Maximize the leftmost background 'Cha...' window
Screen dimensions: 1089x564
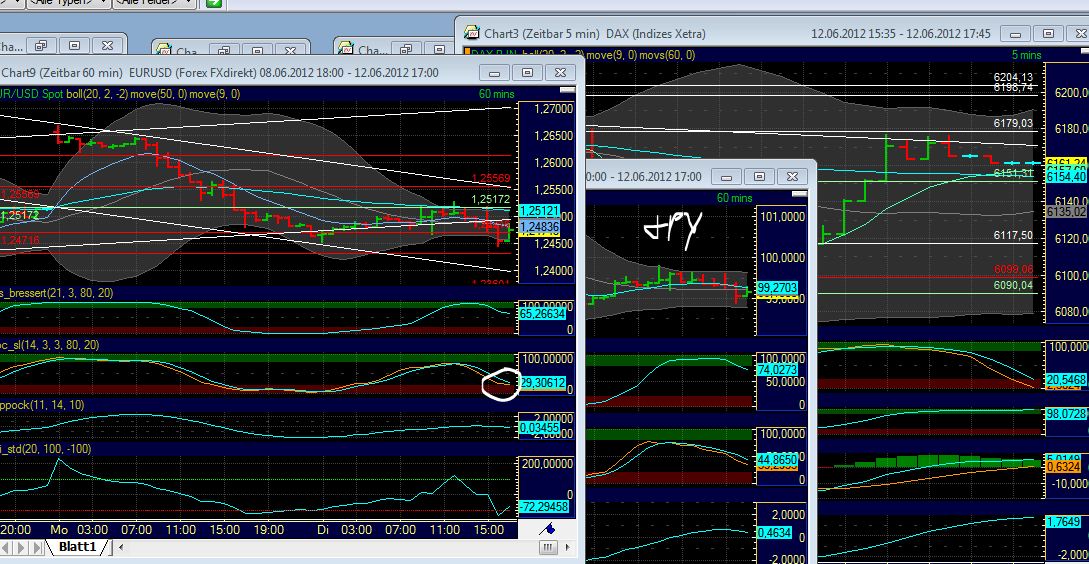(x=74, y=46)
